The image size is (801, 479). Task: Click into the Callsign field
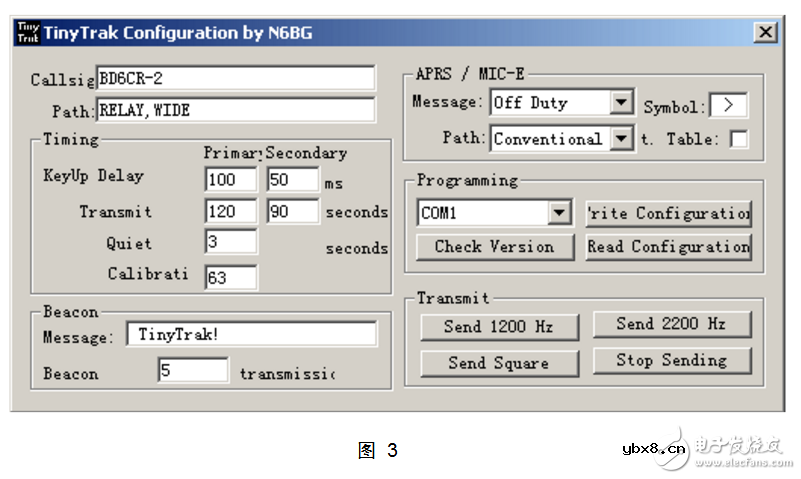tap(235, 78)
